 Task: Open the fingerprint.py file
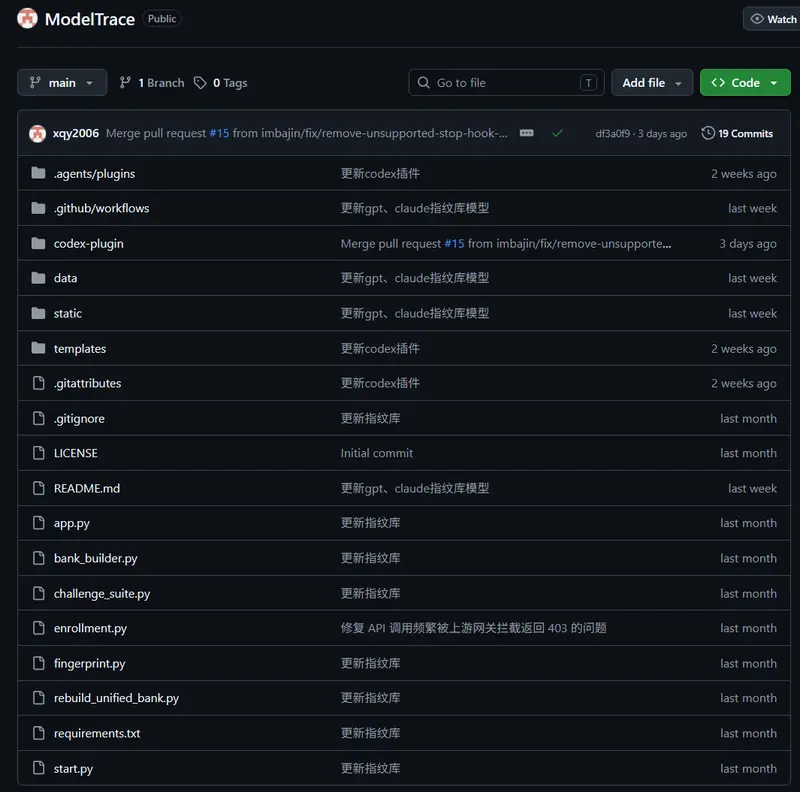click(89, 663)
